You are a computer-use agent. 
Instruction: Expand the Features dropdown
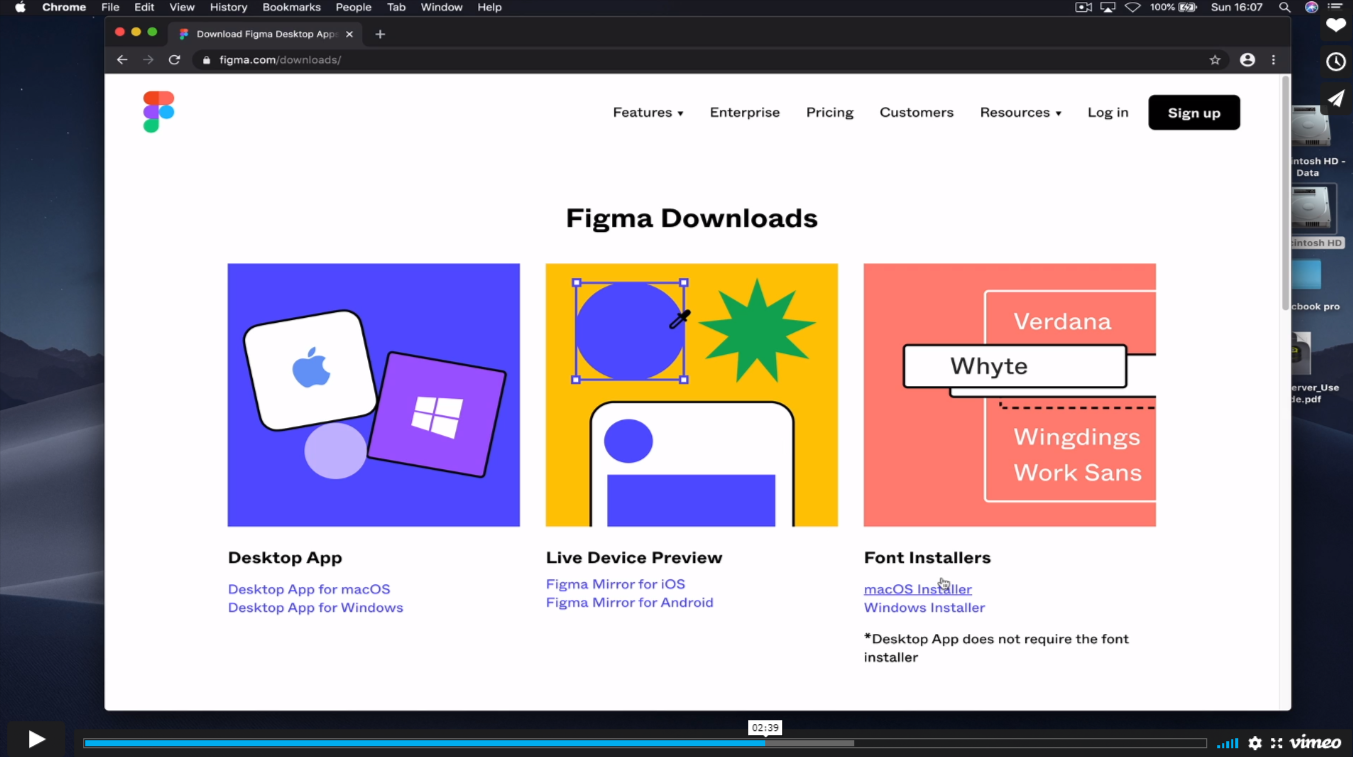pyautogui.click(x=648, y=113)
